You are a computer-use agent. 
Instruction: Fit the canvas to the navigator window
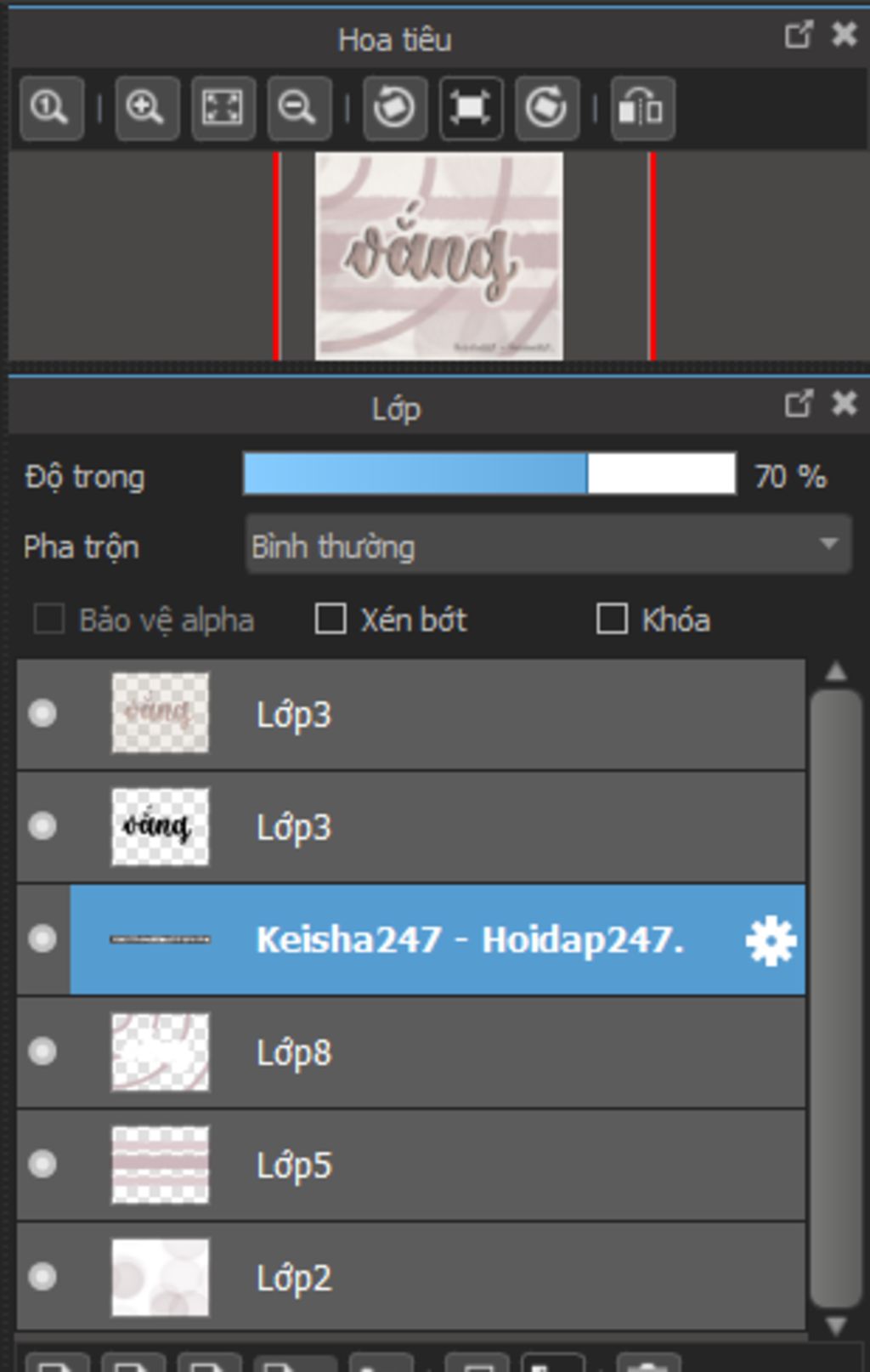point(223,108)
